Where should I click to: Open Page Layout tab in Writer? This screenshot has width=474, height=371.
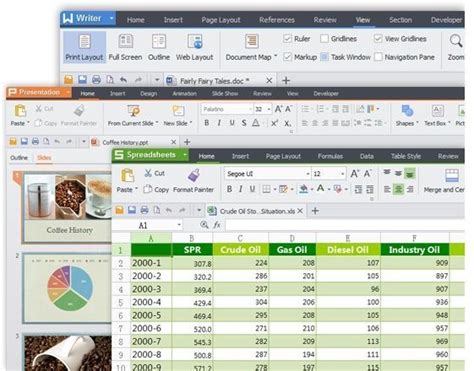click(x=221, y=20)
